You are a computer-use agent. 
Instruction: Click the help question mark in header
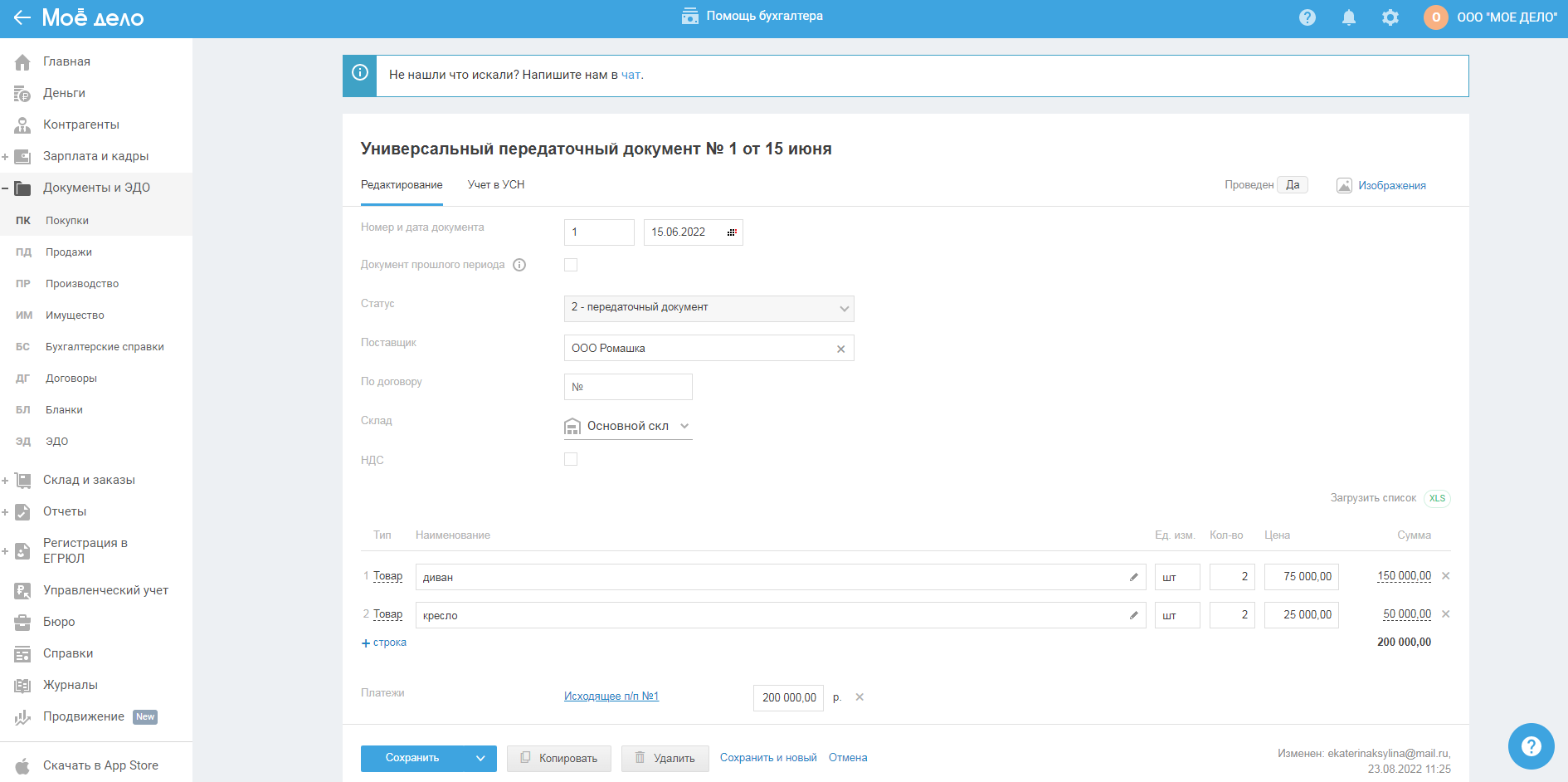coord(1307,17)
